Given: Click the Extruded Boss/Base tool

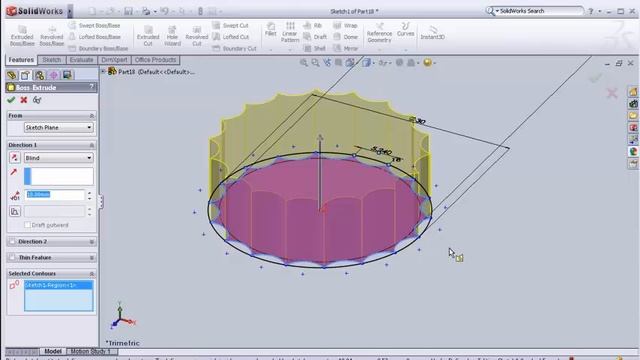Looking at the screenshot, I should (x=22, y=36).
